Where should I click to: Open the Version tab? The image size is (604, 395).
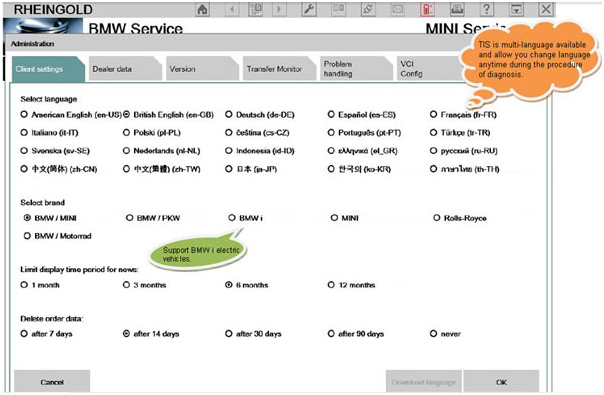coord(202,69)
